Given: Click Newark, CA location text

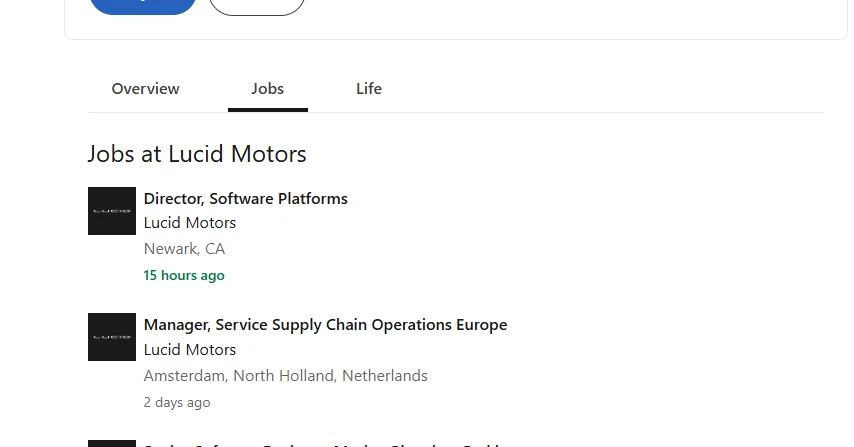Looking at the screenshot, I should 184,249.
